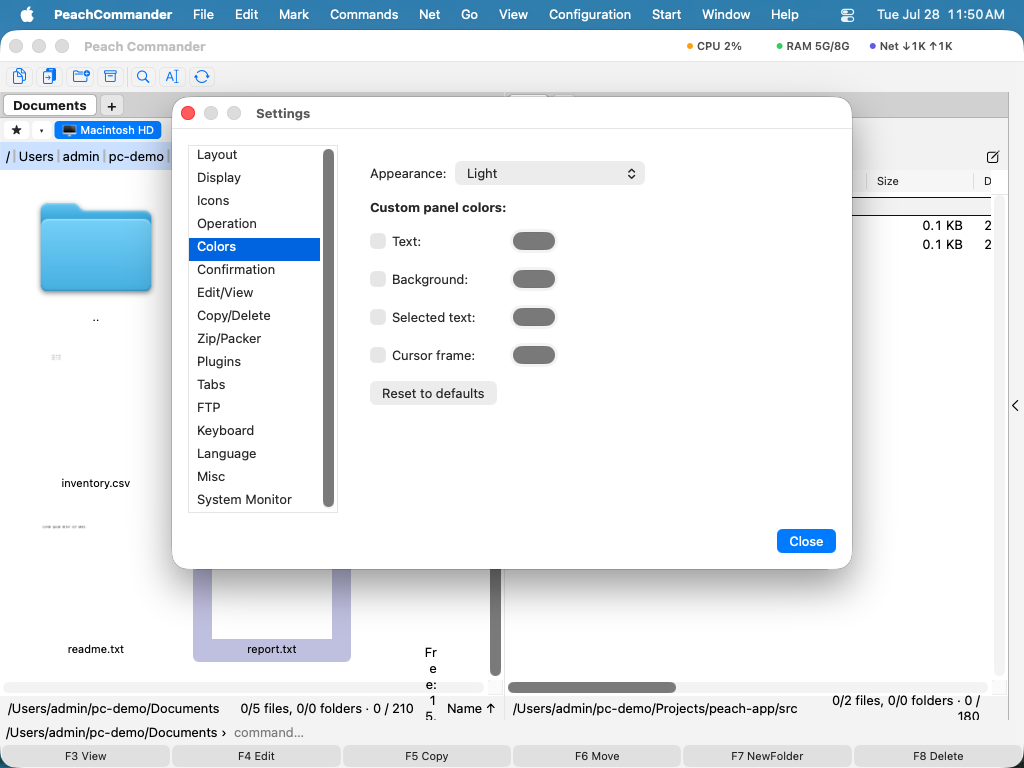Screen dimensions: 1024x768
Task: Pick the Background color swatch
Action: (534, 279)
